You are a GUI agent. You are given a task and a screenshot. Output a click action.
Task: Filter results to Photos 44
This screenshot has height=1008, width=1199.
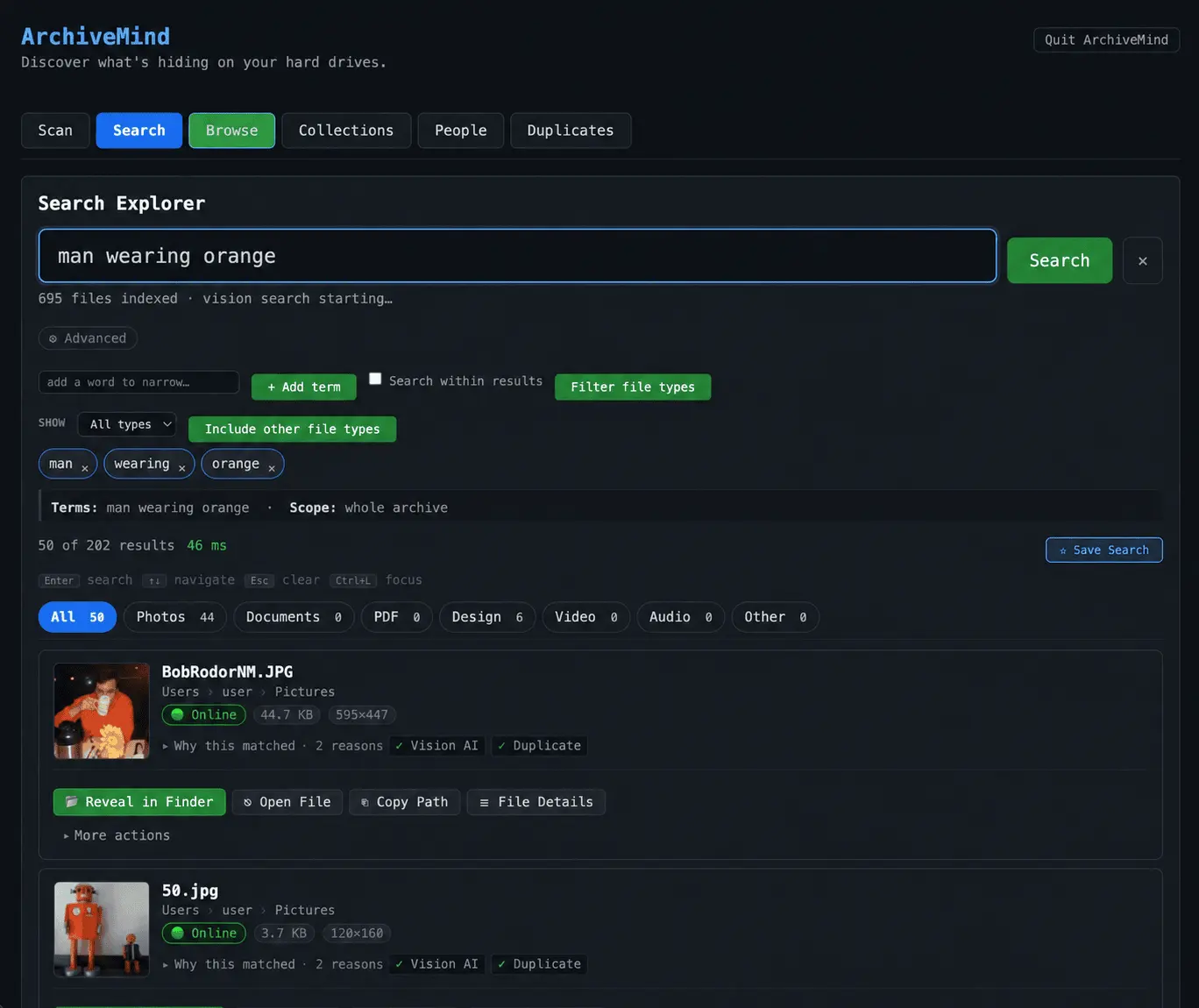tap(175, 617)
